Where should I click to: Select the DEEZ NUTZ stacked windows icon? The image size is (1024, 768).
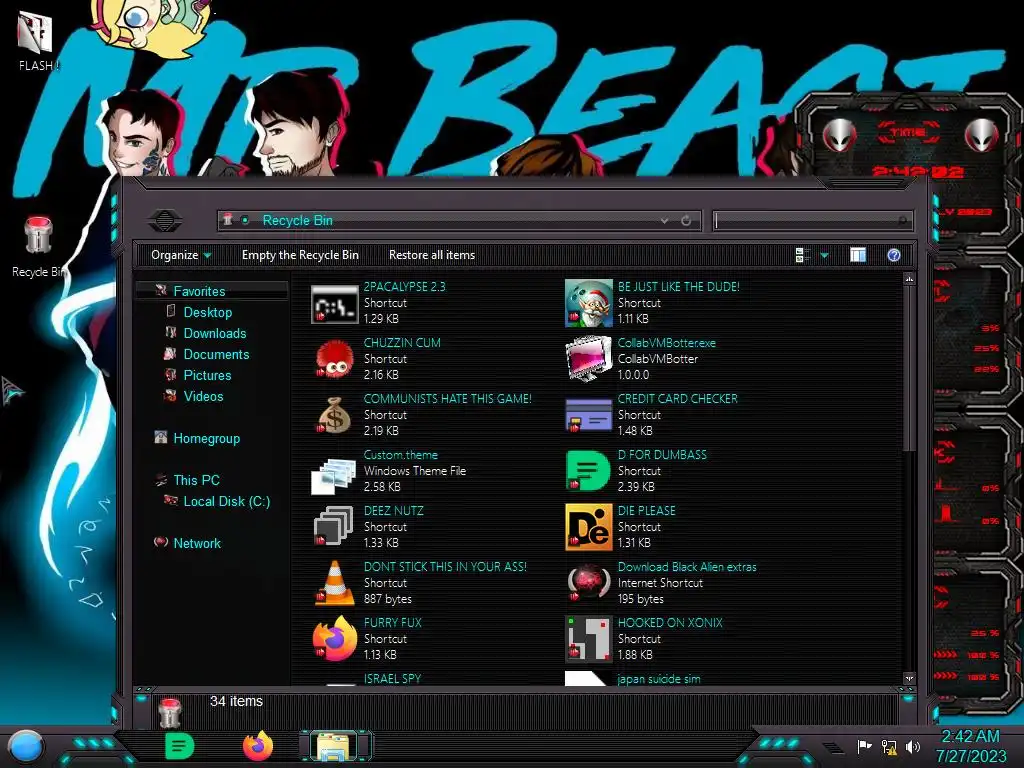[x=334, y=526]
